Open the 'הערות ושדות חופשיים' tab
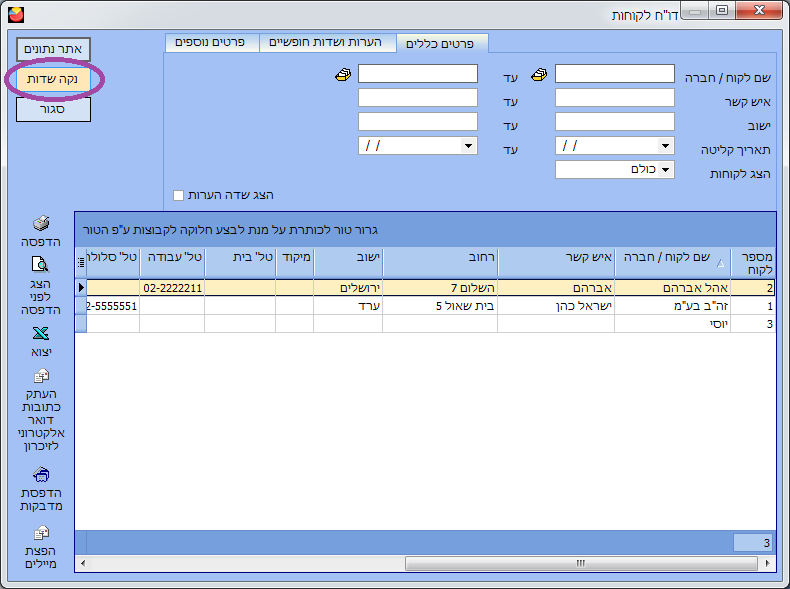Viewport: 790px width, 589px height. [x=327, y=43]
